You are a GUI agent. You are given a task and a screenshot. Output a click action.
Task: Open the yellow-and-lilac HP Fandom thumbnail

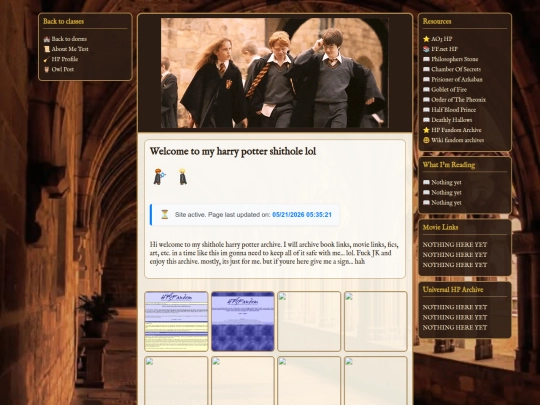point(176,321)
